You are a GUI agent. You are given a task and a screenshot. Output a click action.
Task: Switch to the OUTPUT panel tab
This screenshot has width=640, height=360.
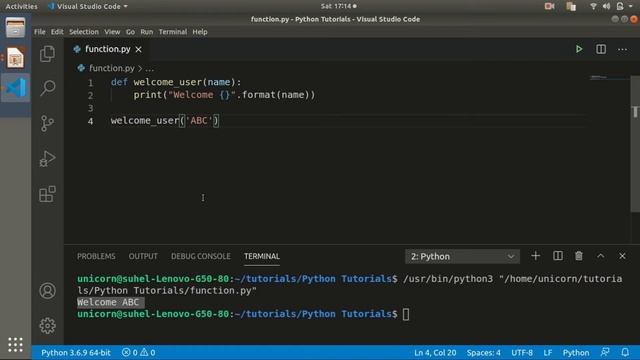pyautogui.click(x=143, y=256)
